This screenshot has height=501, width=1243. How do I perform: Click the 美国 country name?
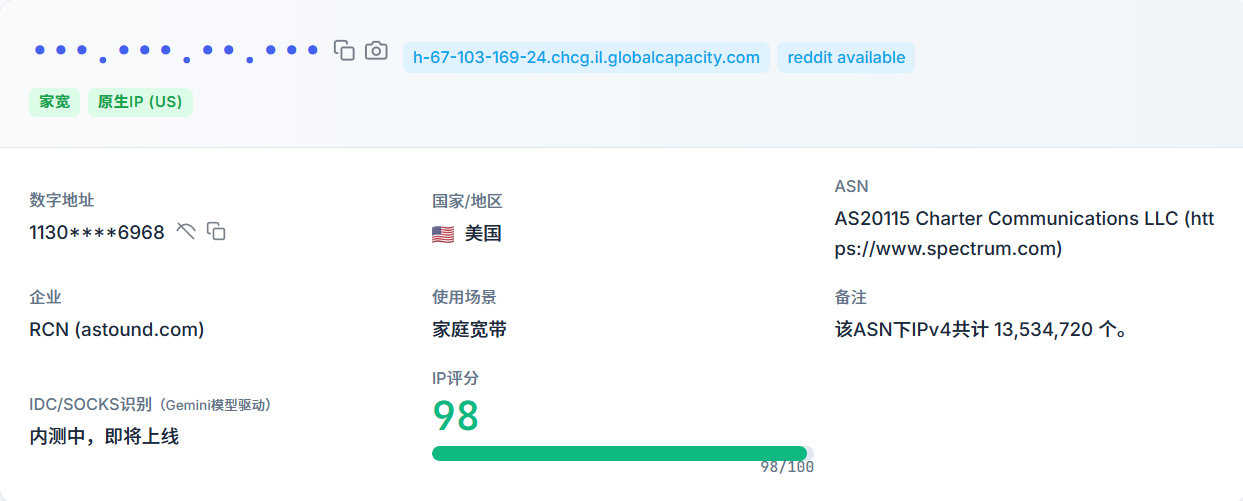pos(483,234)
